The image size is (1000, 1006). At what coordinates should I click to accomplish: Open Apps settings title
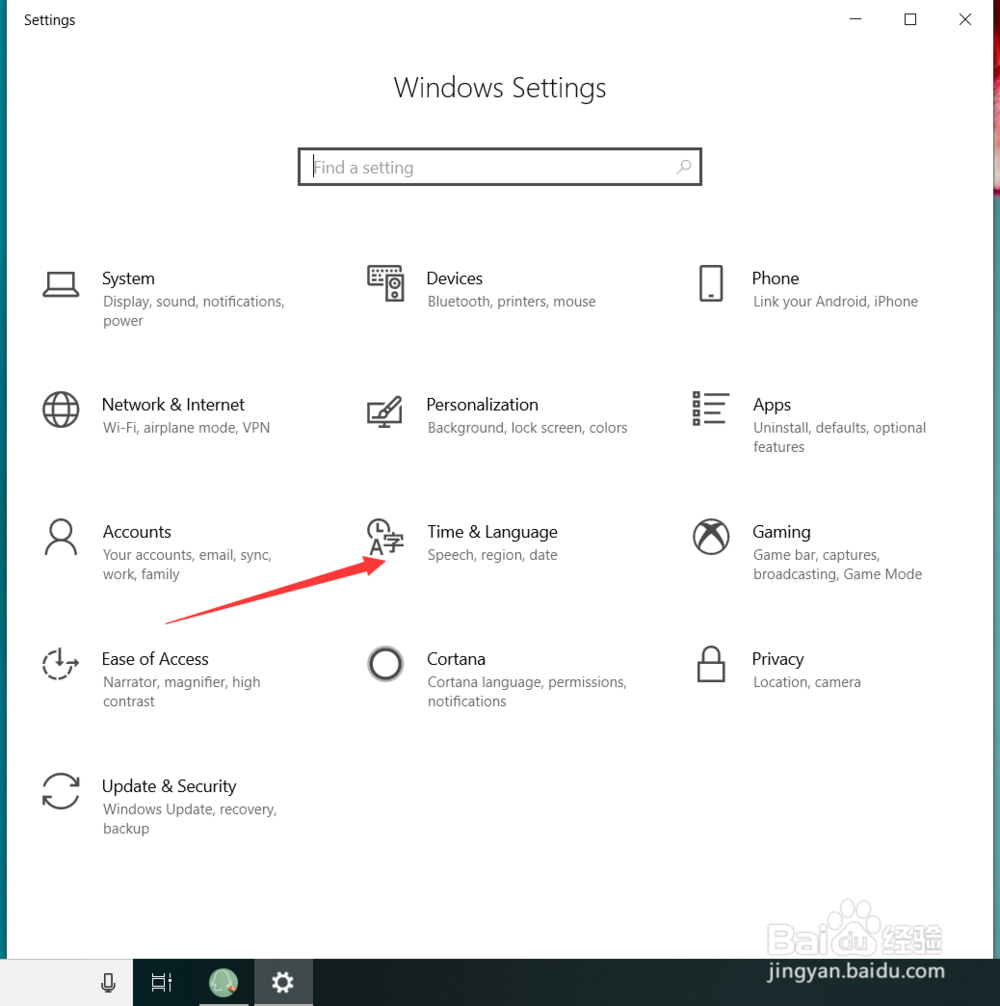point(772,405)
